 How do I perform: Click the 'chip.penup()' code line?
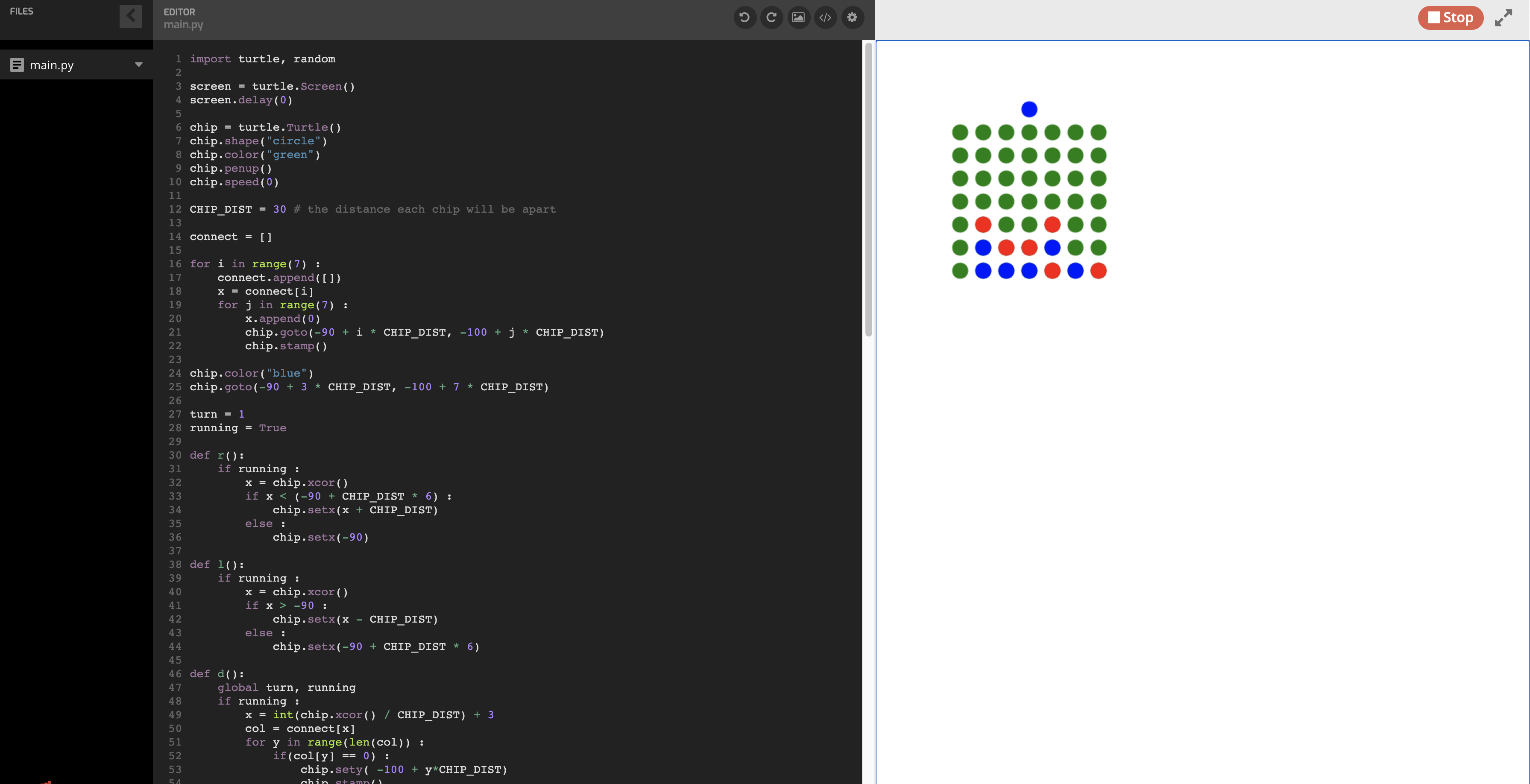pyautogui.click(x=231, y=168)
